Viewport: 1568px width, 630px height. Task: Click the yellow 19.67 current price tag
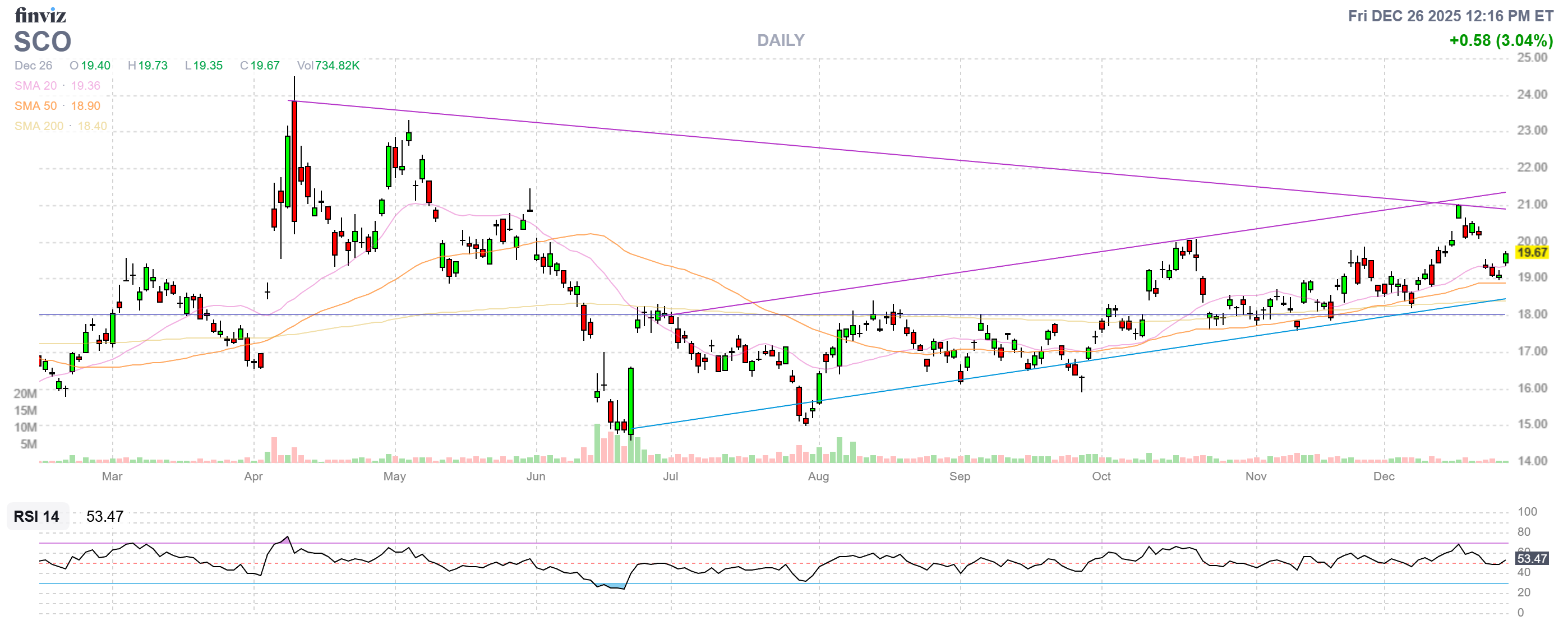point(1532,252)
